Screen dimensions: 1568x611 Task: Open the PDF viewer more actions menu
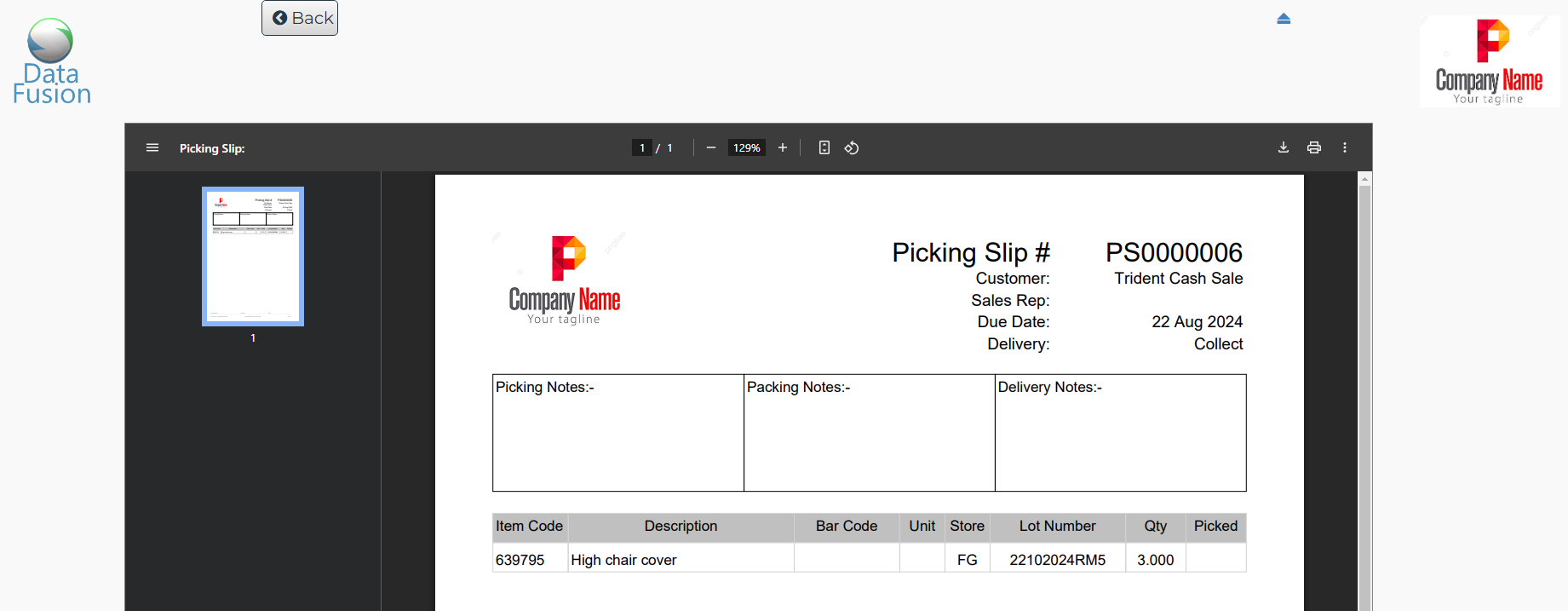click(1345, 147)
